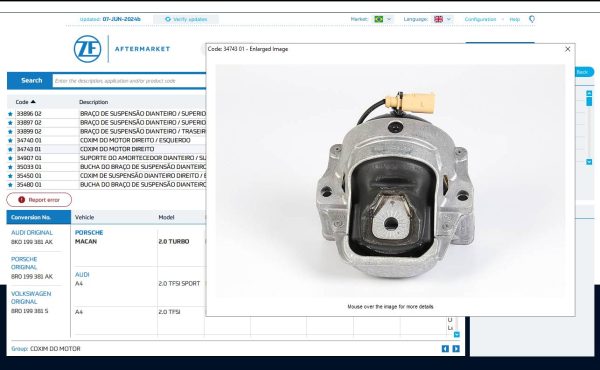Click the star icon for 34740 01

[x=10, y=140]
